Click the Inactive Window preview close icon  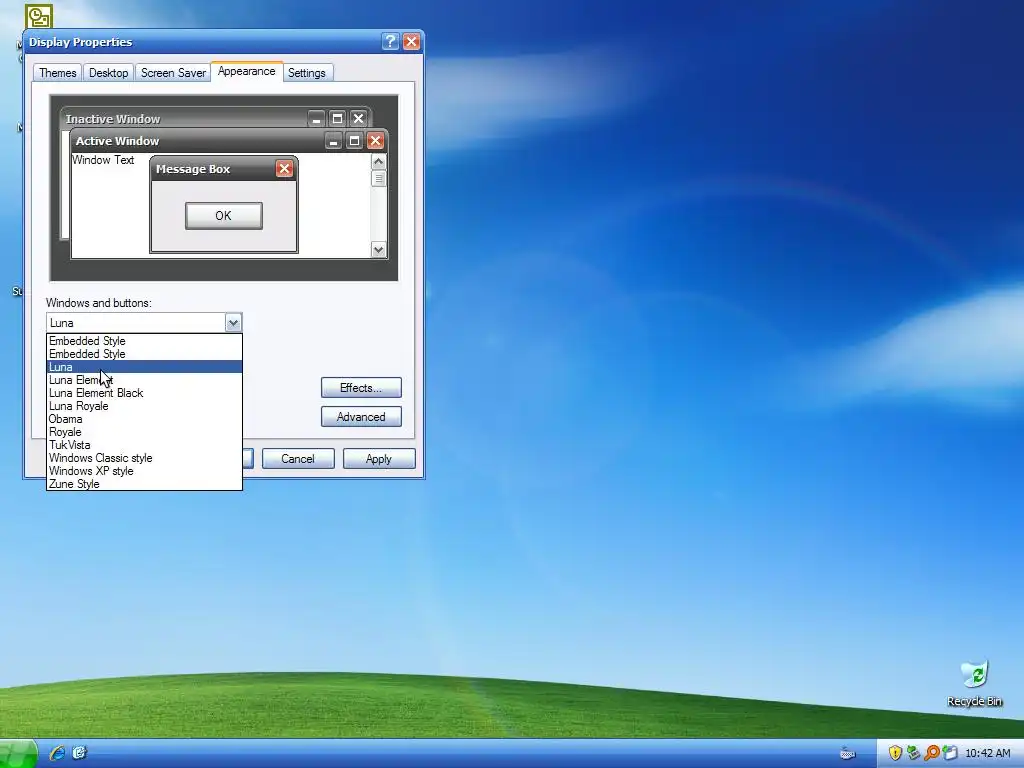pos(359,119)
